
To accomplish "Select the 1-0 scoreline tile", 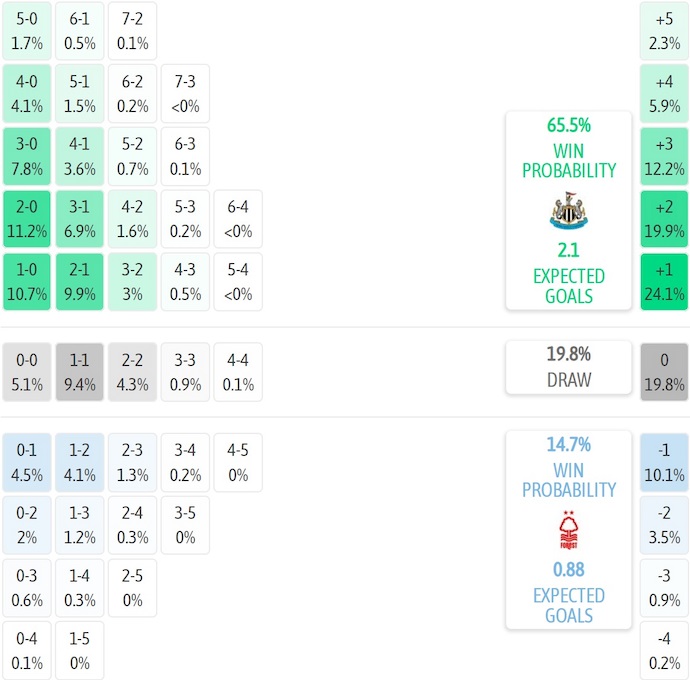I will coord(27,282).
